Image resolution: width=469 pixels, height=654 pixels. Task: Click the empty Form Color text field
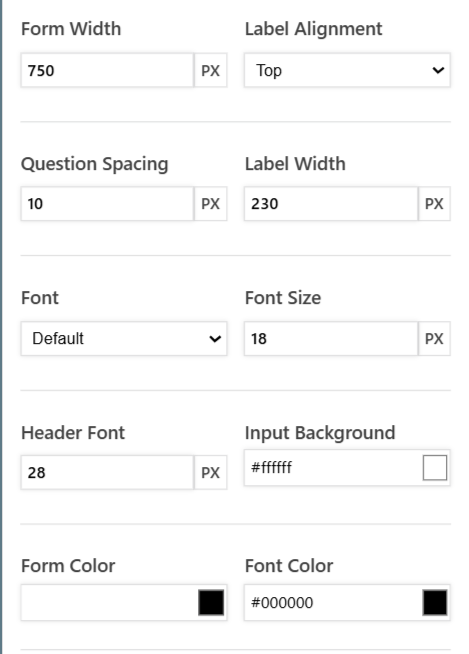click(x=108, y=603)
